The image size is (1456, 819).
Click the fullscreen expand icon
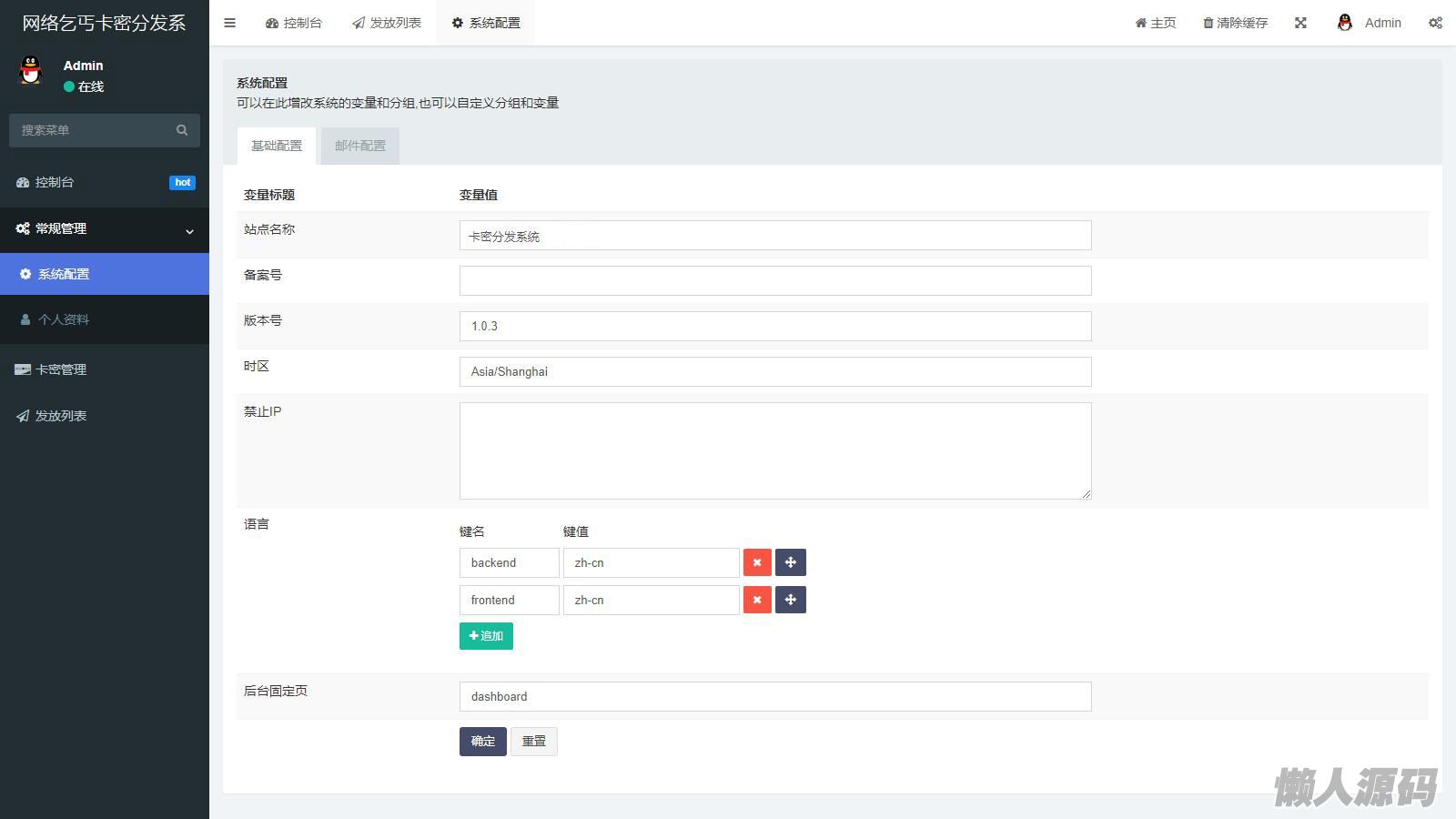click(x=1300, y=23)
